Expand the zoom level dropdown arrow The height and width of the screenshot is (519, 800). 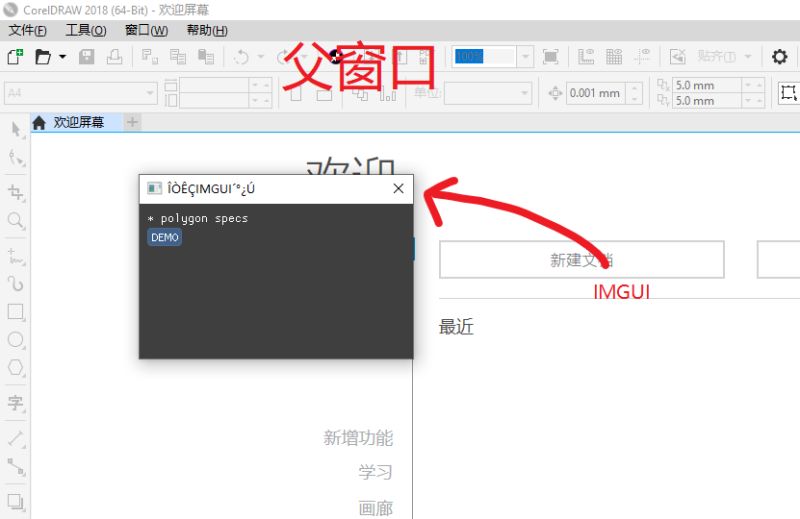525,56
